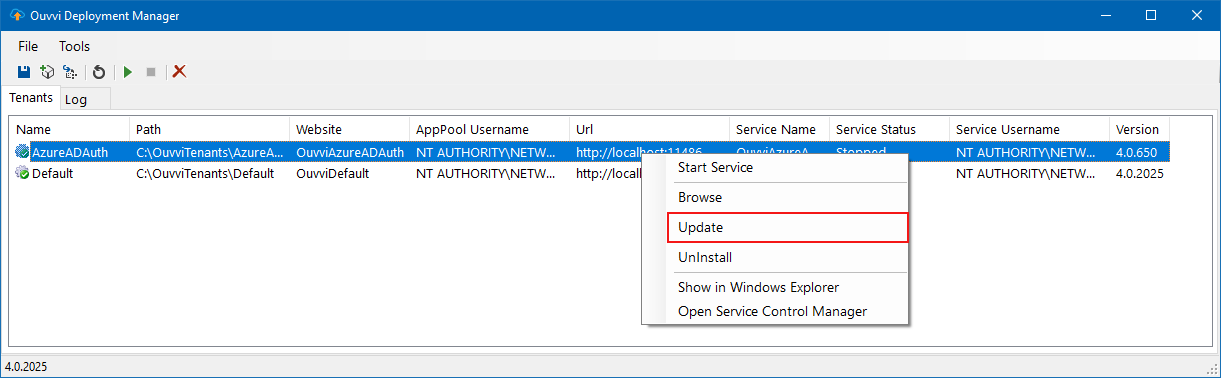Close the Ouvvi Deployment Manager window

pyautogui.click(x=1197, y=15)
